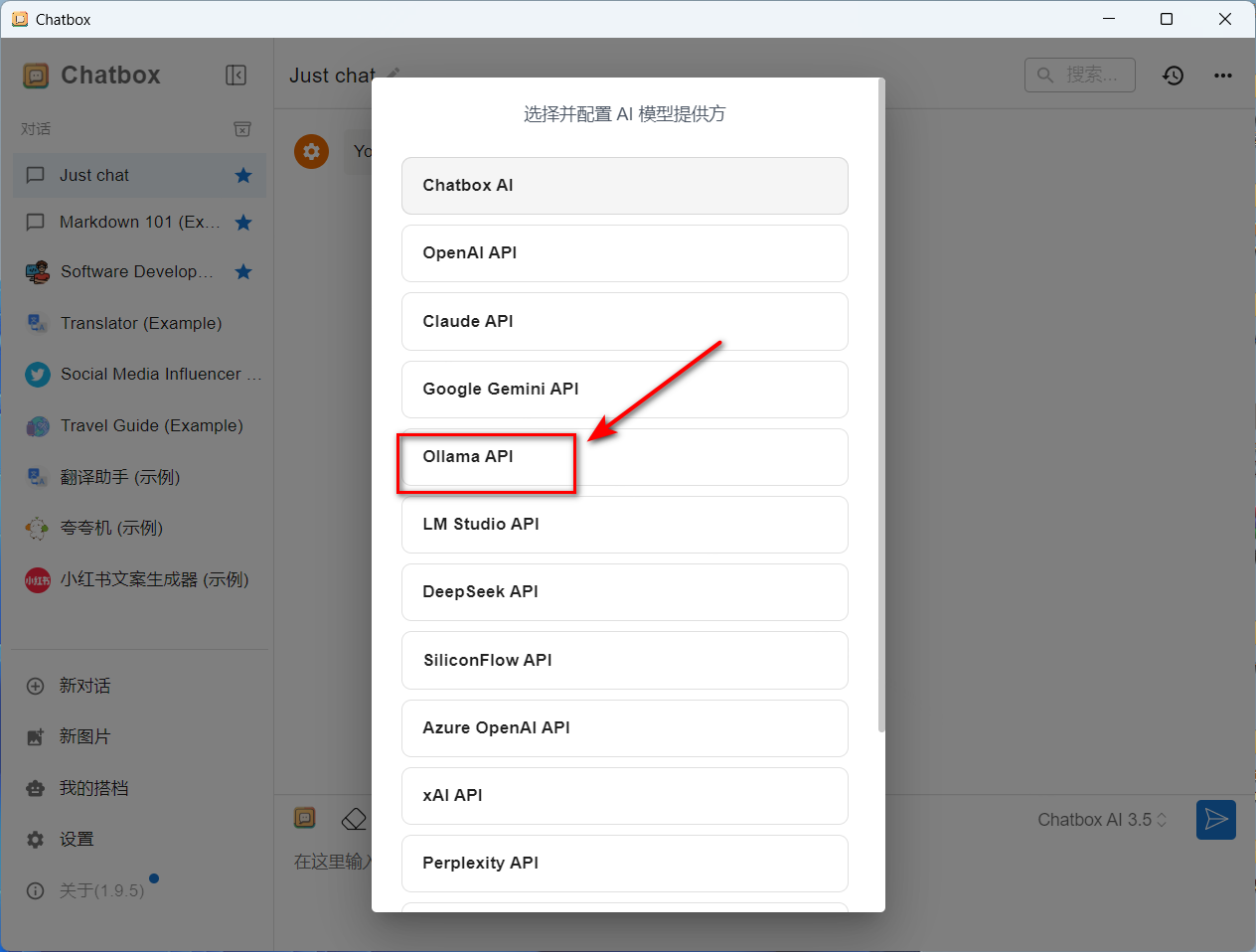Select Perplexity API provider
The image size is (1256, 952).
[x=625, y=864]
